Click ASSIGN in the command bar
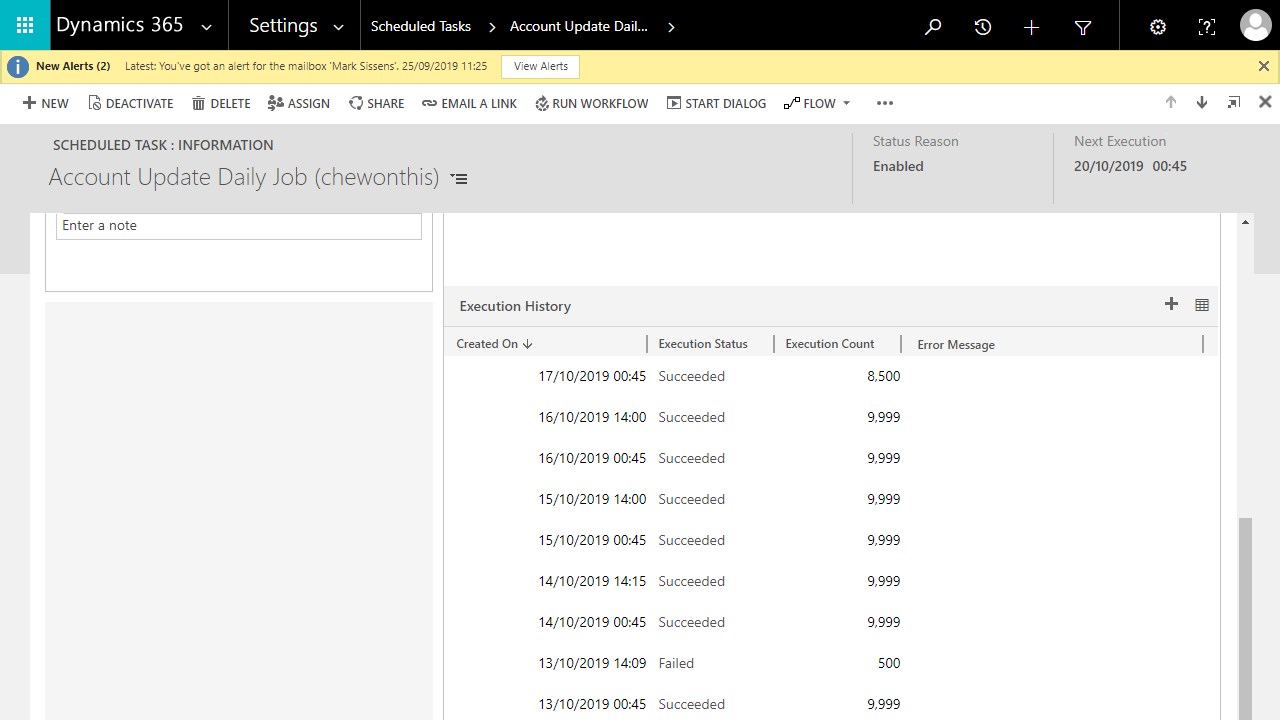Viewport: 1280px width, 720px height. pos(299,103)
